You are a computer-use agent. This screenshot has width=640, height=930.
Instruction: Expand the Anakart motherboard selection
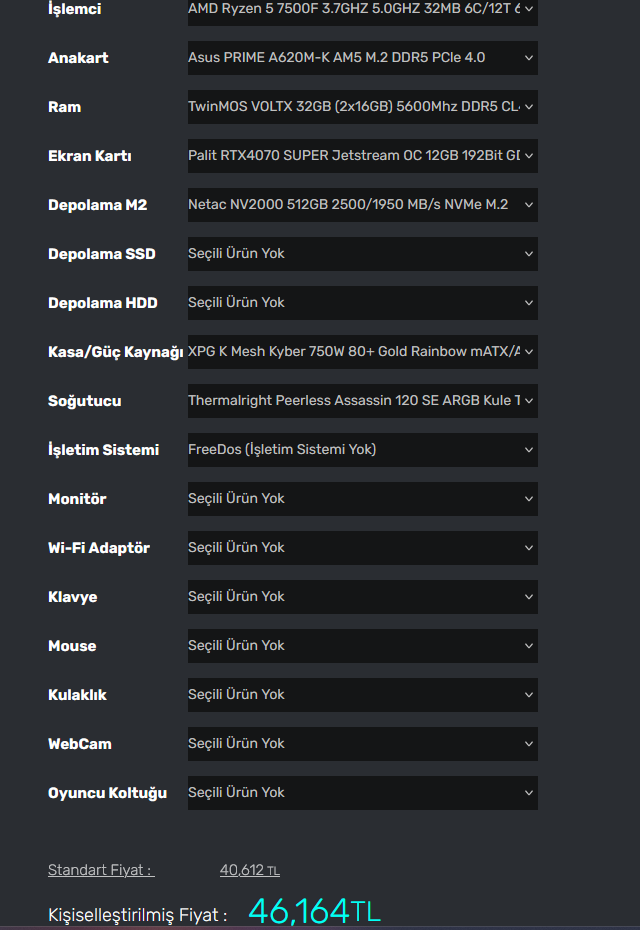362,58
